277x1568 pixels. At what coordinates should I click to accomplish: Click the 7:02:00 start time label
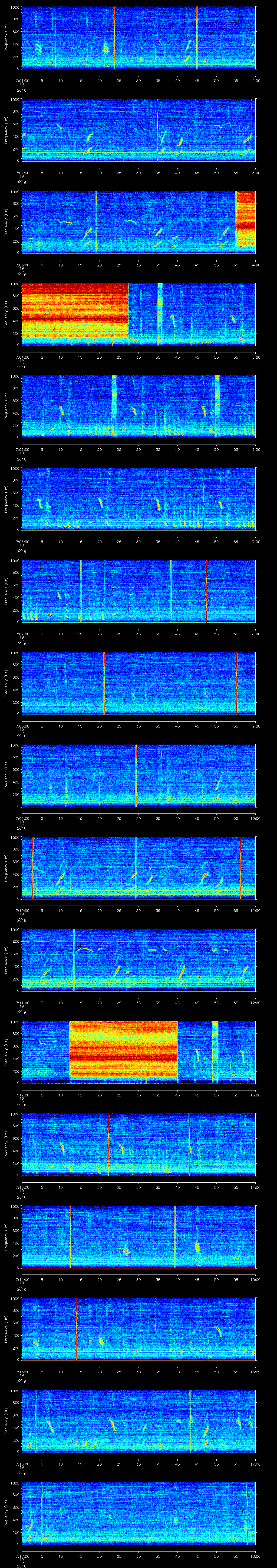(22, 173)
